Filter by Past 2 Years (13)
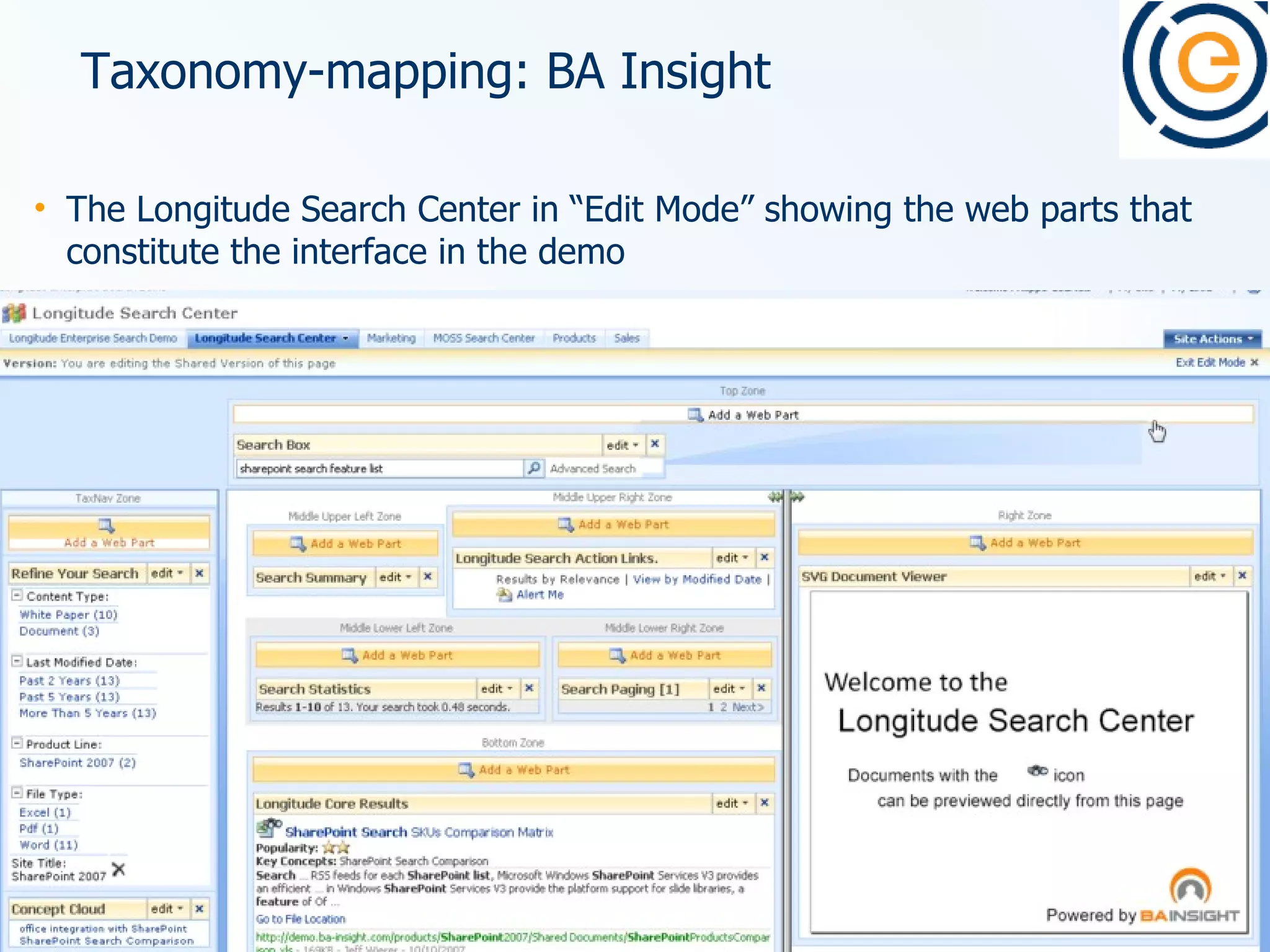 69,681
